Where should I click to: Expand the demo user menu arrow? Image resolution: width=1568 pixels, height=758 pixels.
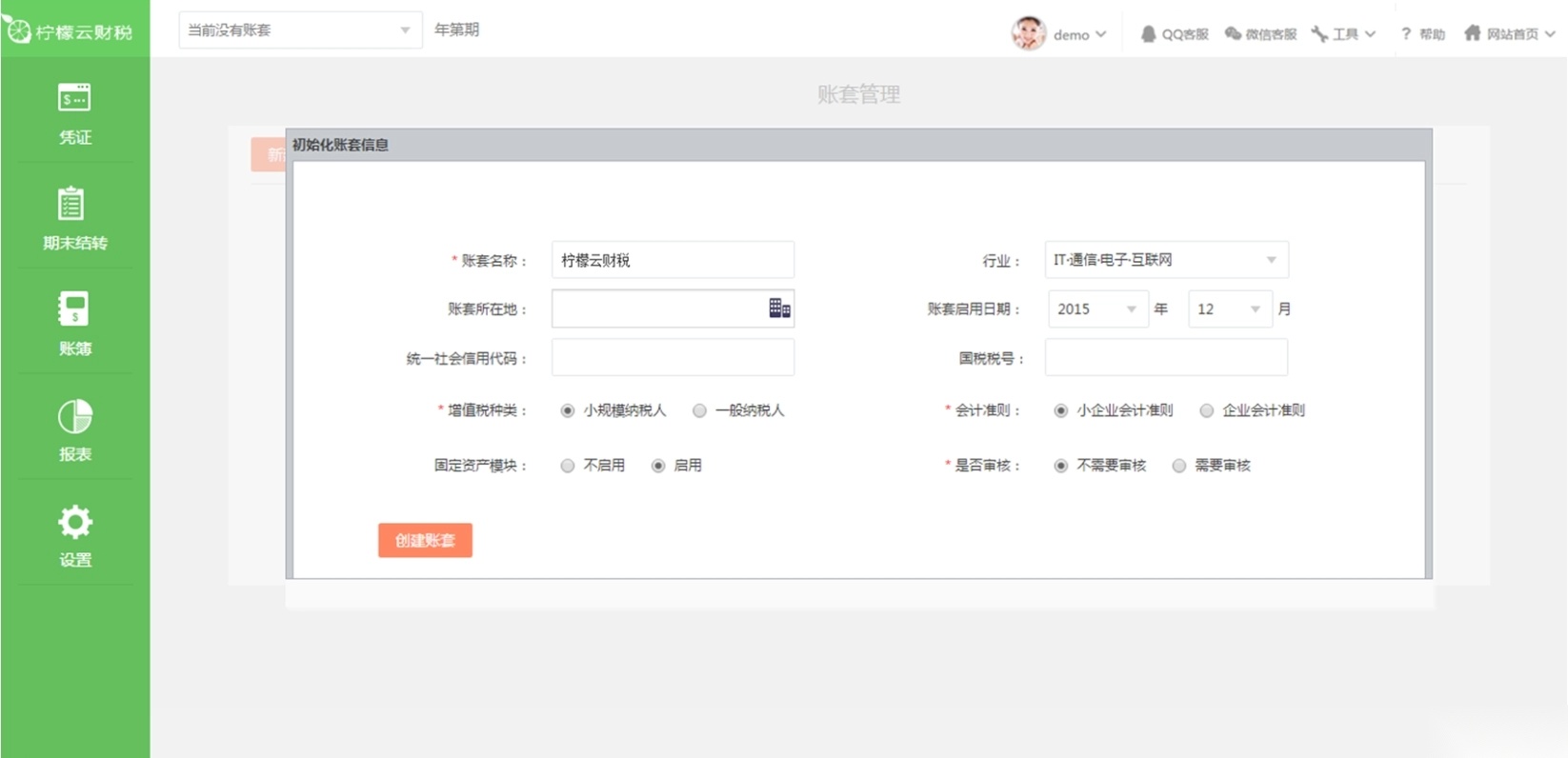tap(1101, 34)
